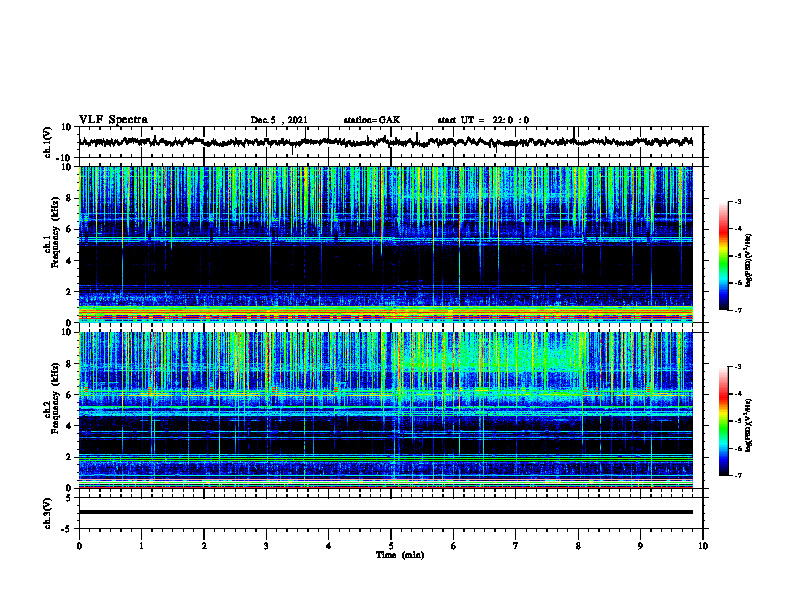Click the 'start UT = 22: 0 : 0' text
The height and width of the screenshot is (612, 792).
483,120
